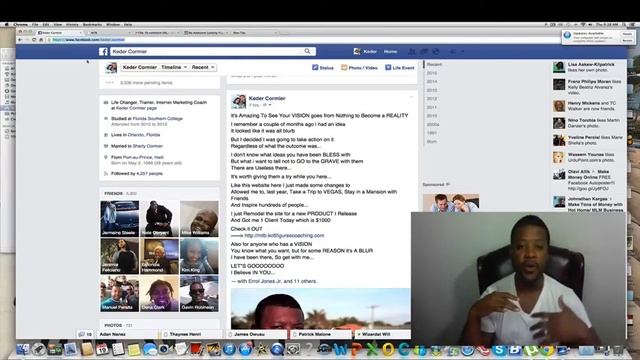The height and width of the screenshot is (360, 640).
Task: Jump to Born in timeline year list
Action: click(431, 142)
